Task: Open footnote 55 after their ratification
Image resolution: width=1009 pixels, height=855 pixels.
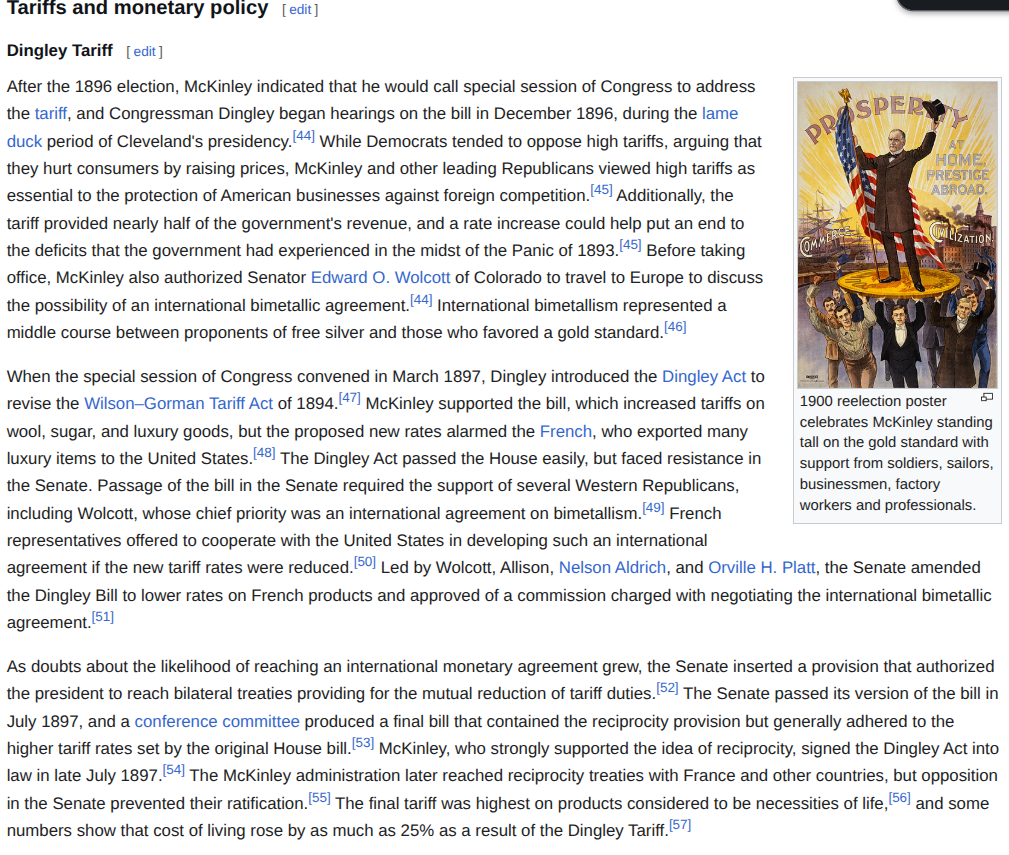Action: click(x=319, y=798)
